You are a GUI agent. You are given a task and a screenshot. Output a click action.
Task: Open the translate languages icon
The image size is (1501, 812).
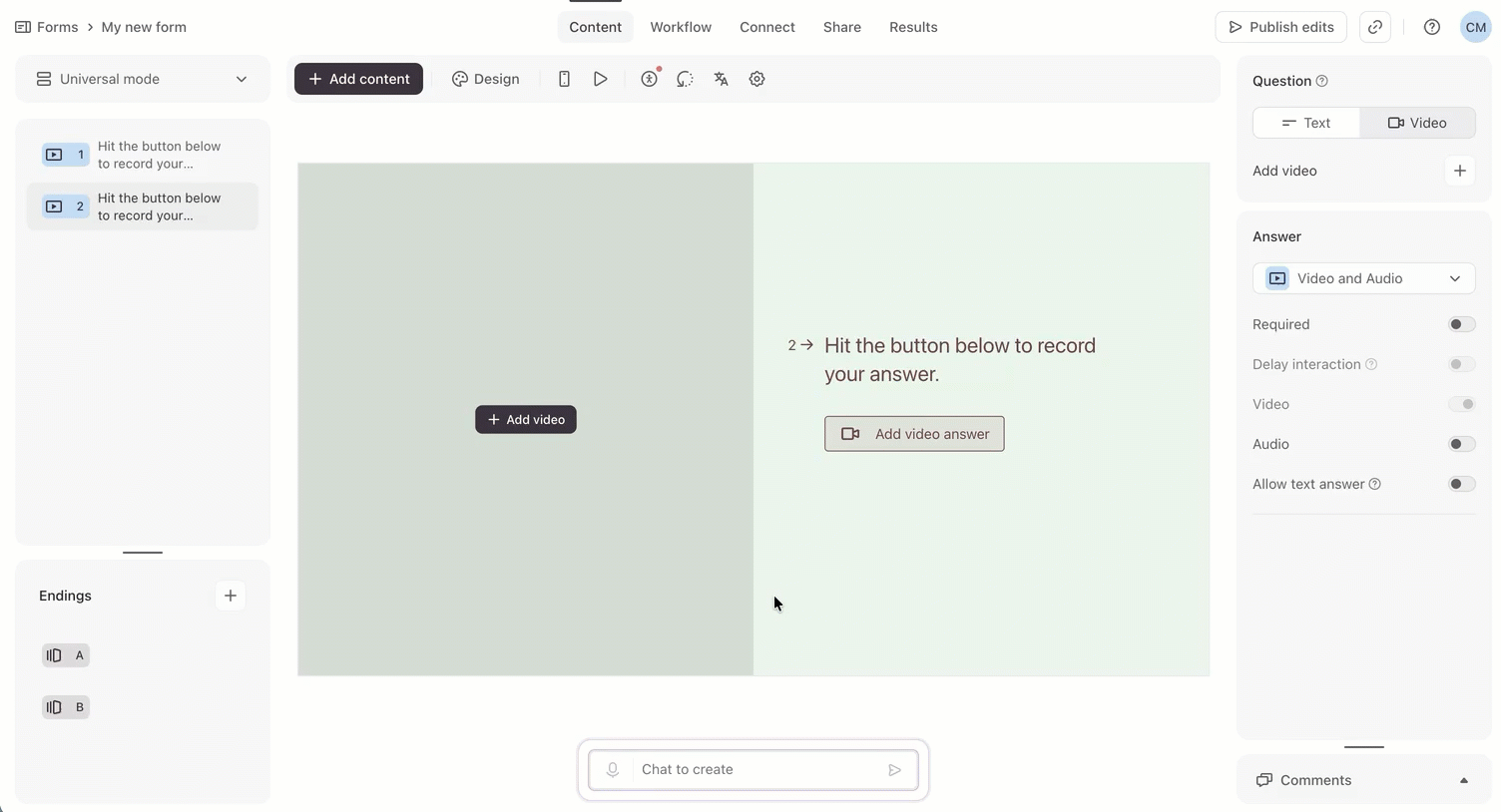721,79
